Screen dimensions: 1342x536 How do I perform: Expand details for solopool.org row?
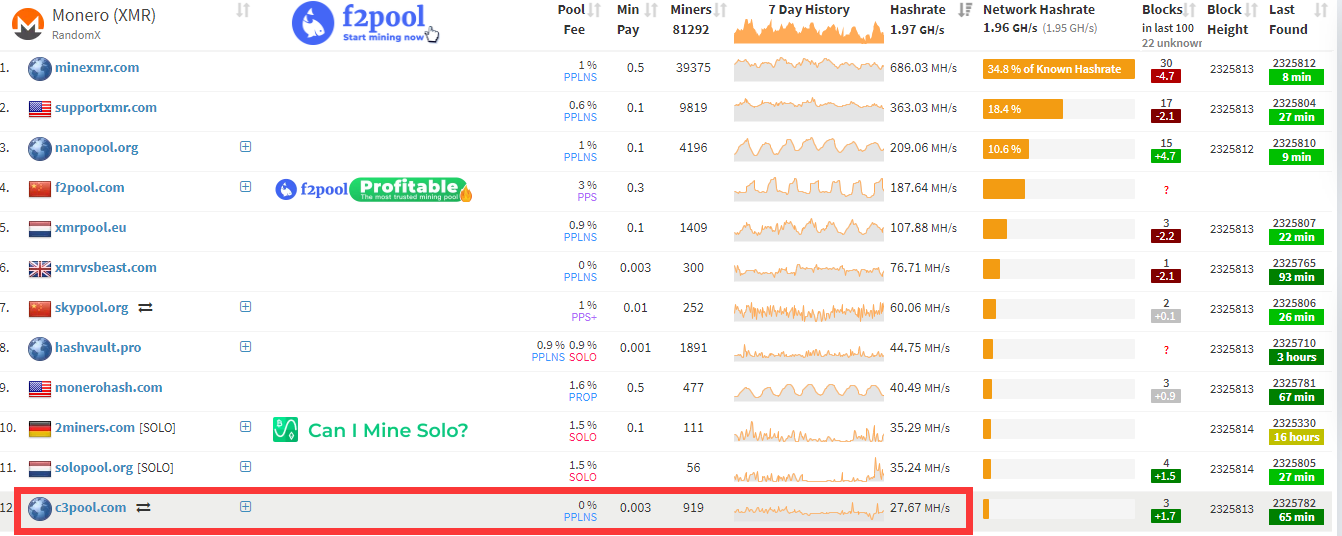coord(246,467)
